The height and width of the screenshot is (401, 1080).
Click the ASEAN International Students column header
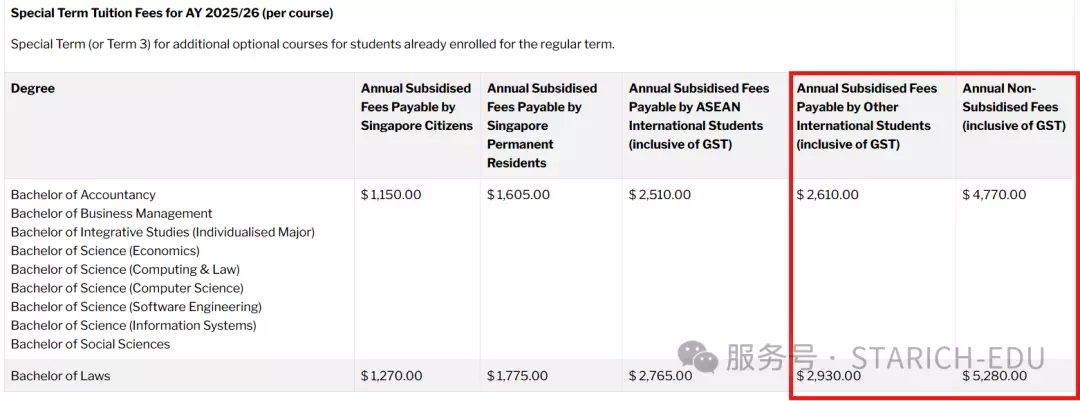696,116
